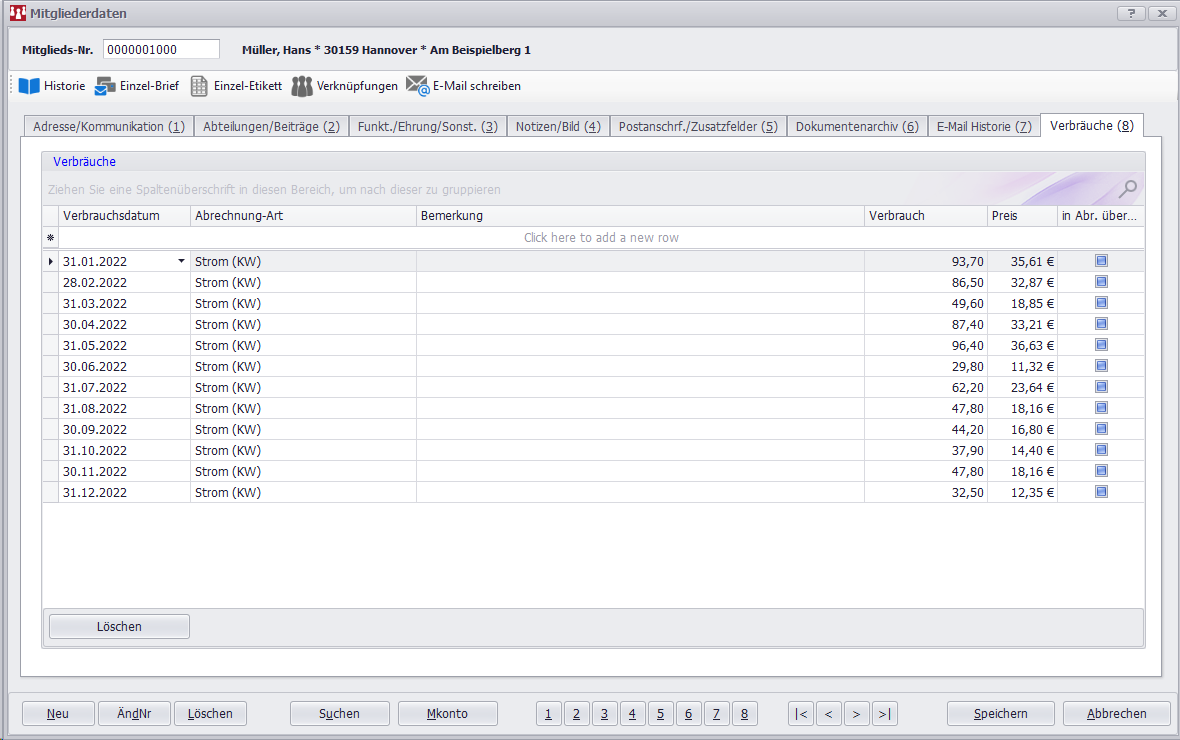Screen dimensions: 1180x740
Task: Click the Einzel-Brief letter icon
Action: 105,86
